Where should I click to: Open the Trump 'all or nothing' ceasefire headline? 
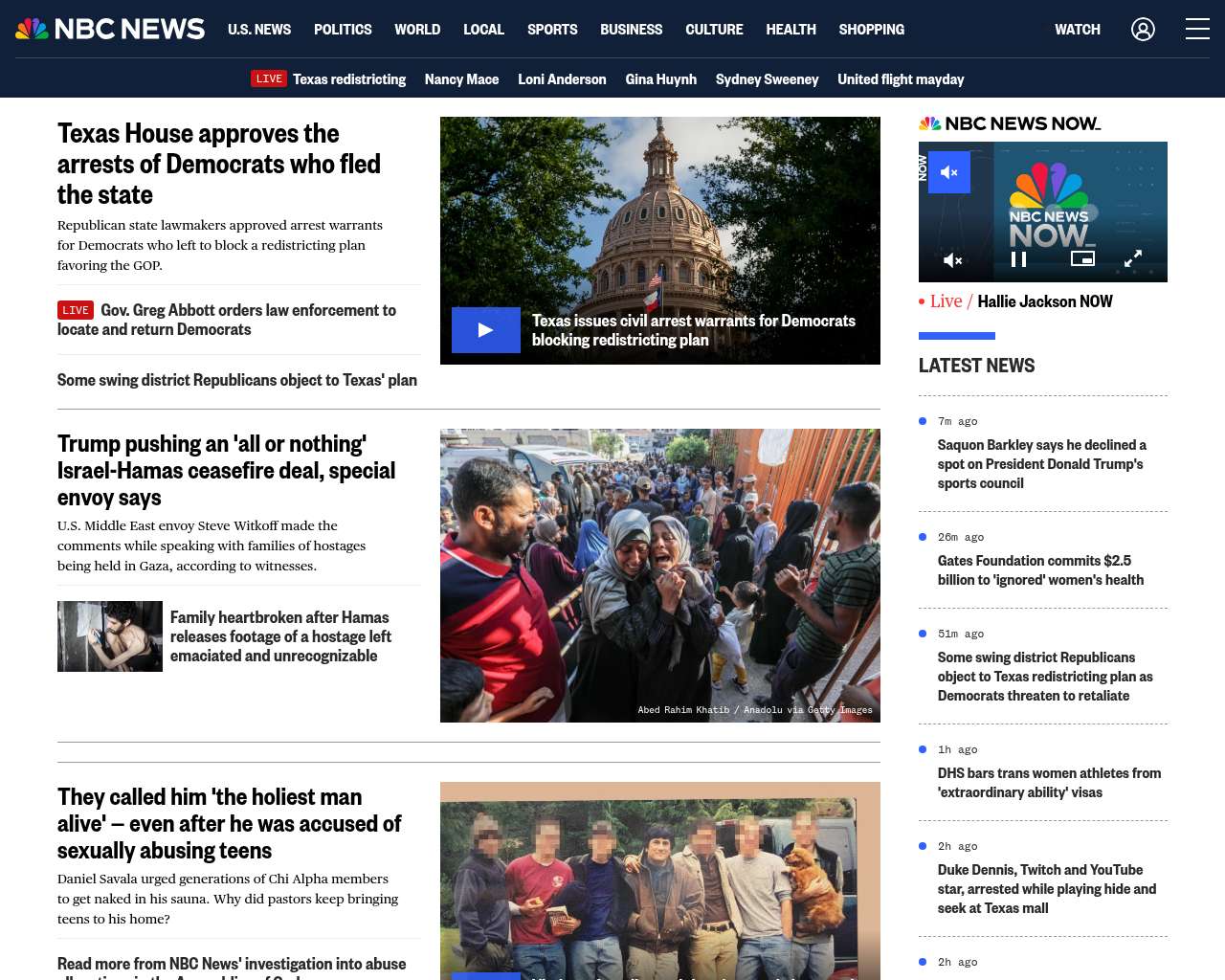[226, 470]
